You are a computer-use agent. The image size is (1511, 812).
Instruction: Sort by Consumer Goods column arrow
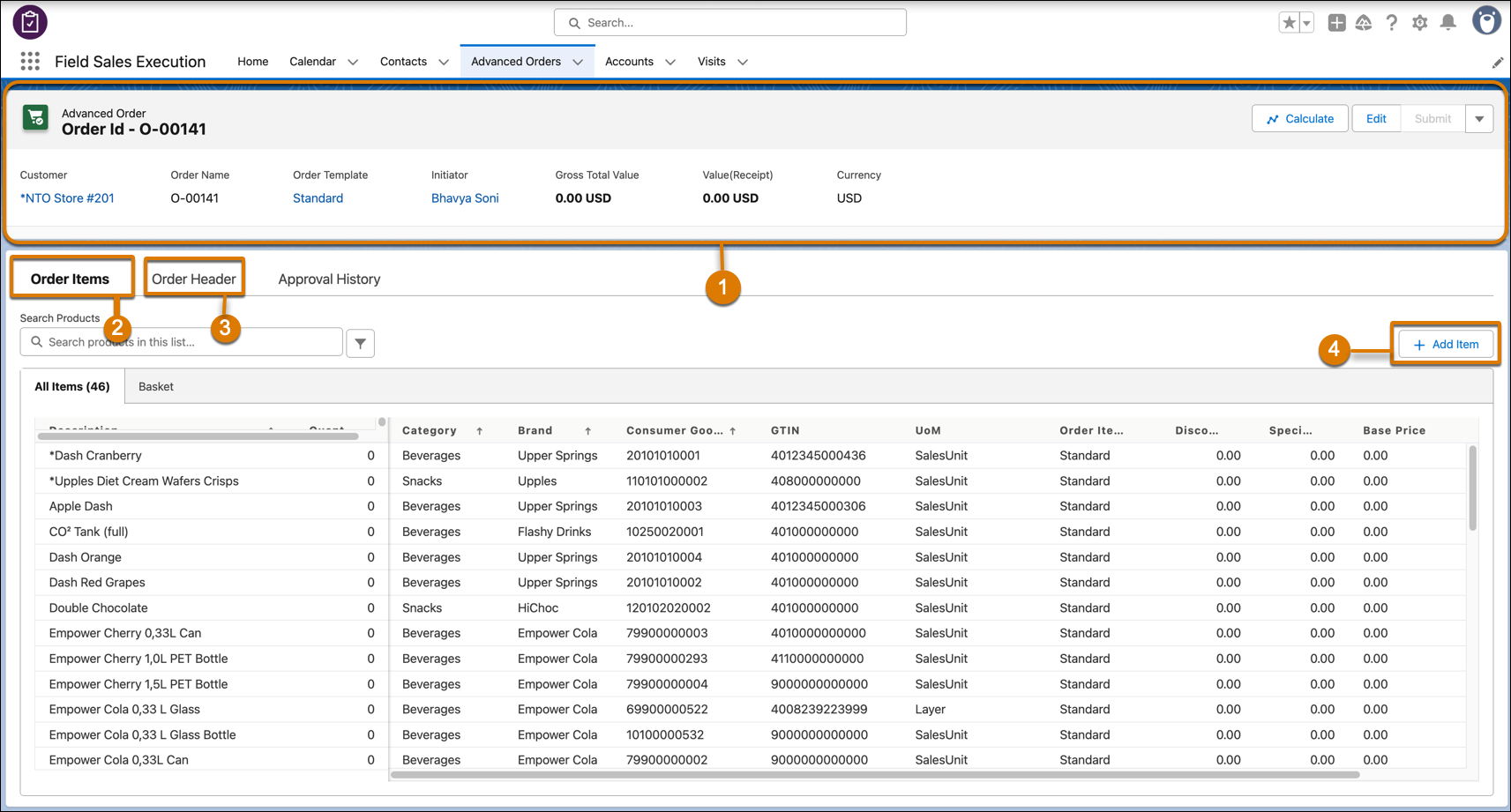(x=732, y=431)
